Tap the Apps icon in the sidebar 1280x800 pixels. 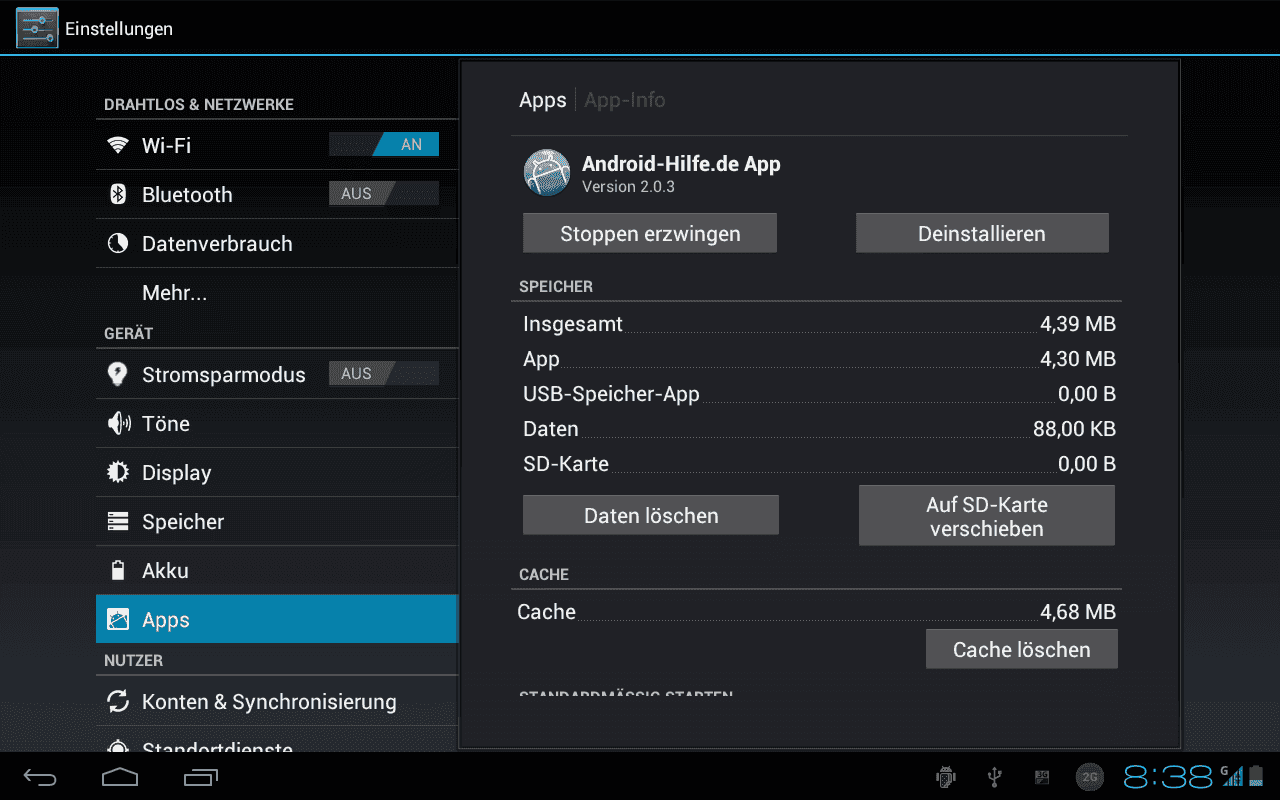point(118,619)
